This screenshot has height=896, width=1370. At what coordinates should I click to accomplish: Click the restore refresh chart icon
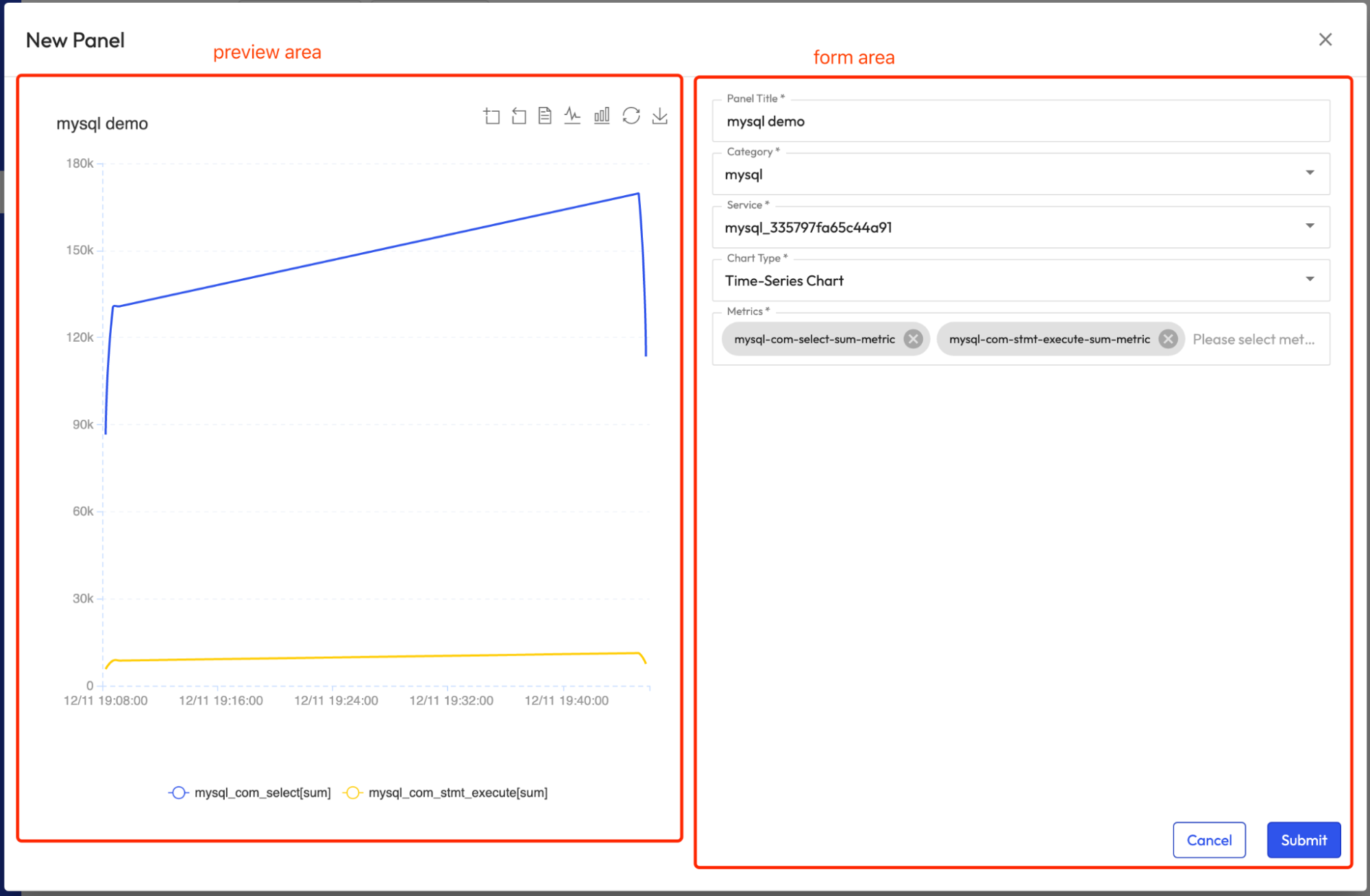click(x=631, y=116)
